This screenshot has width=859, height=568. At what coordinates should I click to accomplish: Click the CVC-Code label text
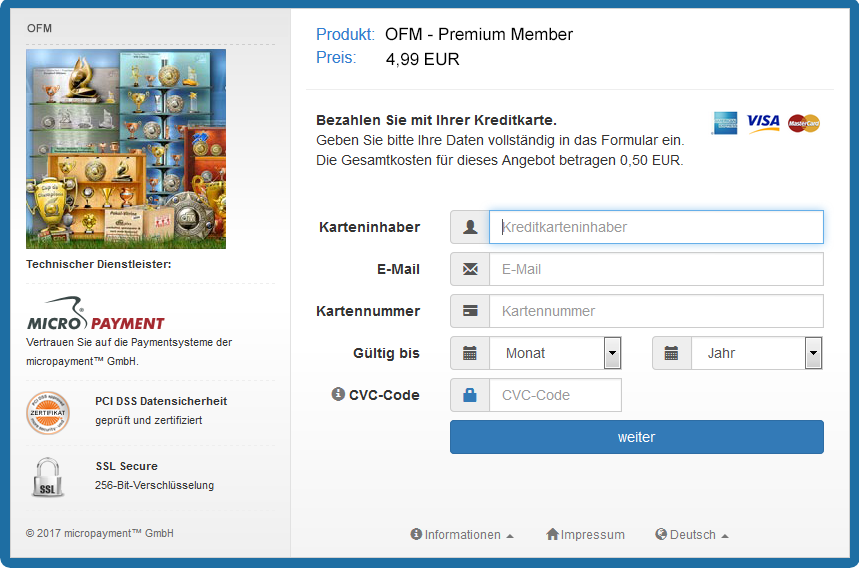pyautogui.click(x=384, y=395)
